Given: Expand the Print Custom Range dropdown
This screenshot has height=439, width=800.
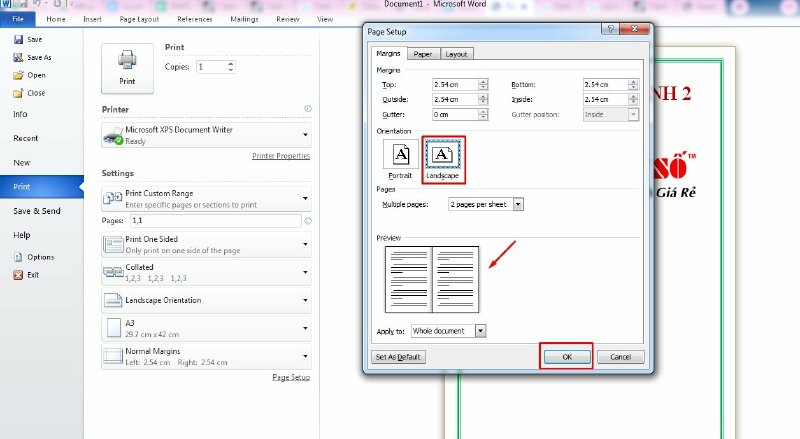Looking at the screenshot, I should (305, 198).
